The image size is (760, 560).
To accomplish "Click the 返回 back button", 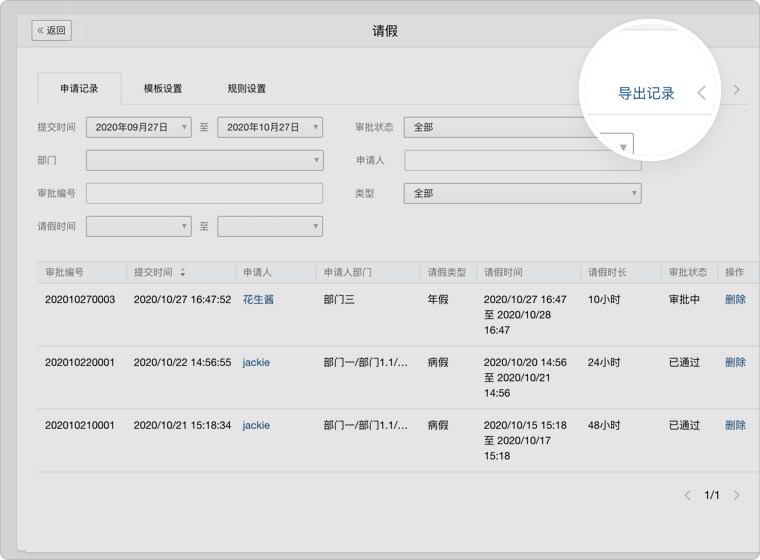I will (51, 30).
